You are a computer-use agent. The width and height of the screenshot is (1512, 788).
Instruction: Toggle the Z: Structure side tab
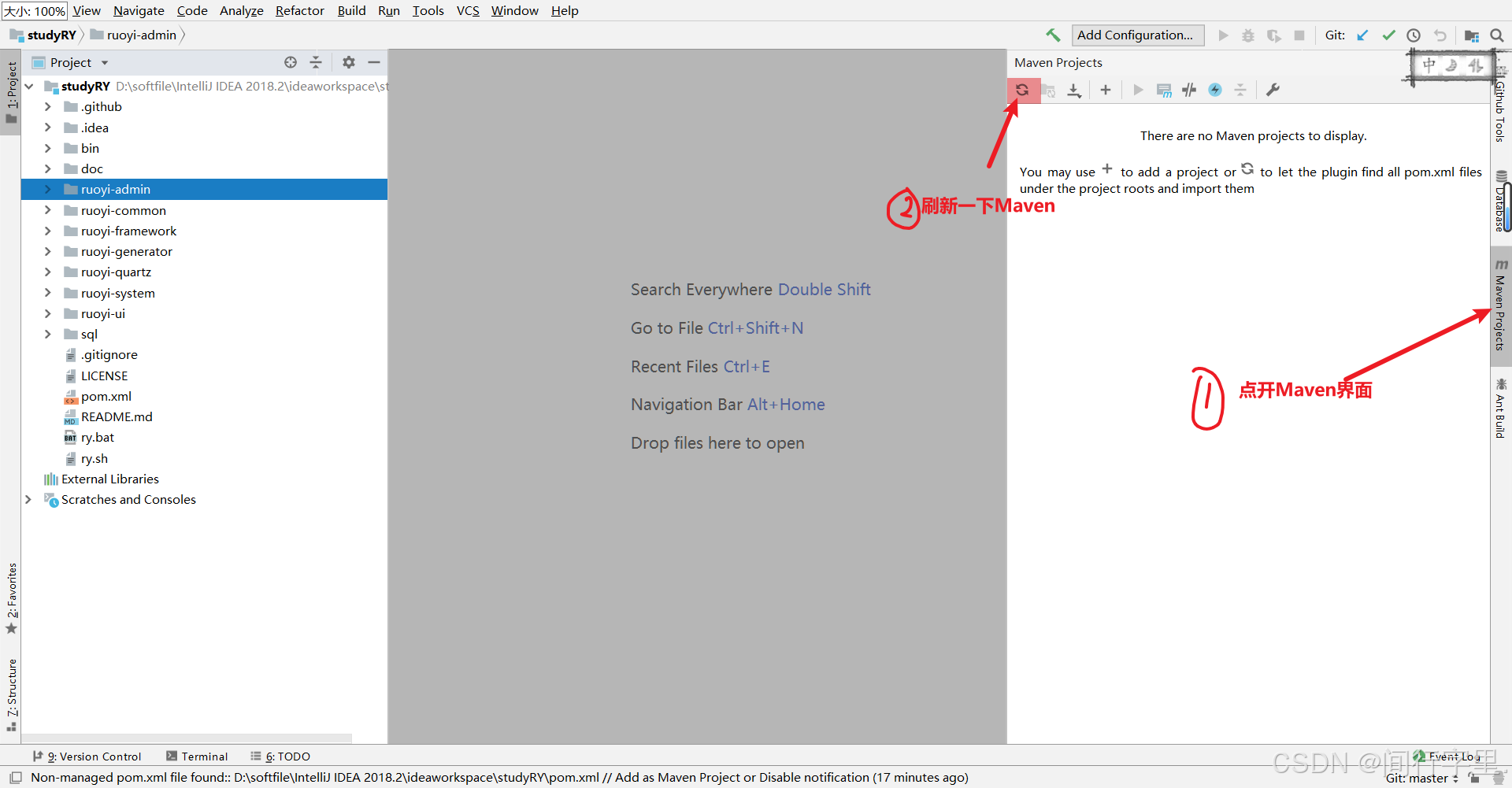point(11,695)
